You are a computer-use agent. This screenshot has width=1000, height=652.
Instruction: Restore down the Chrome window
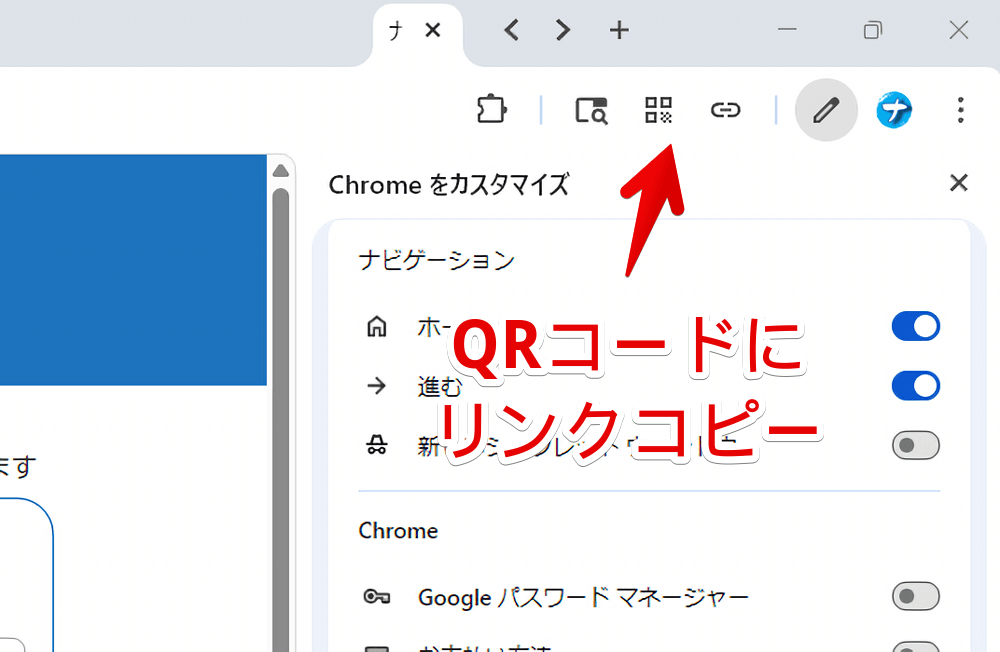(x=872, y=30)
